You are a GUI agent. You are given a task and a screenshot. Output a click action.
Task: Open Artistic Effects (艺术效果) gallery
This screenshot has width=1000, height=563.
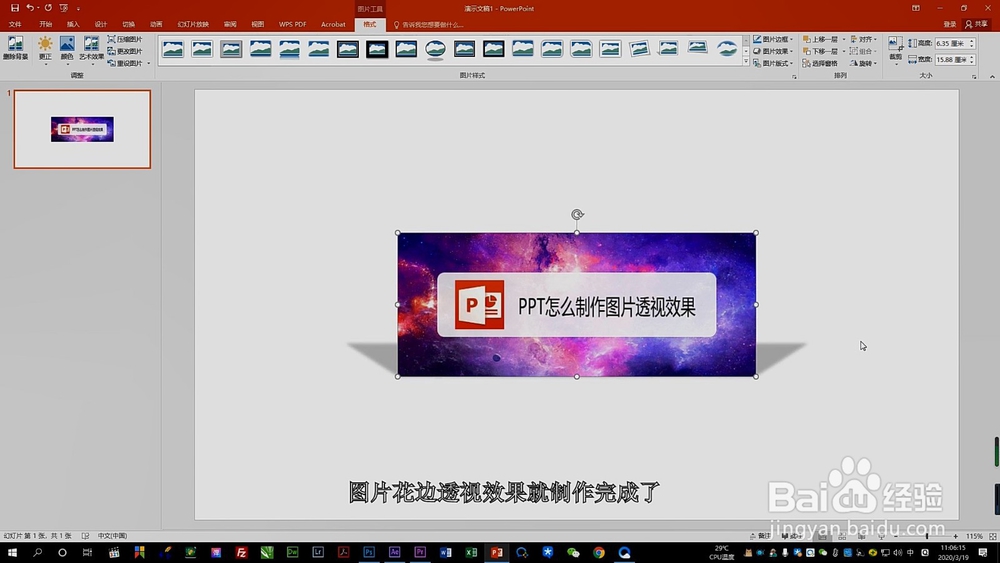[91, 48]
